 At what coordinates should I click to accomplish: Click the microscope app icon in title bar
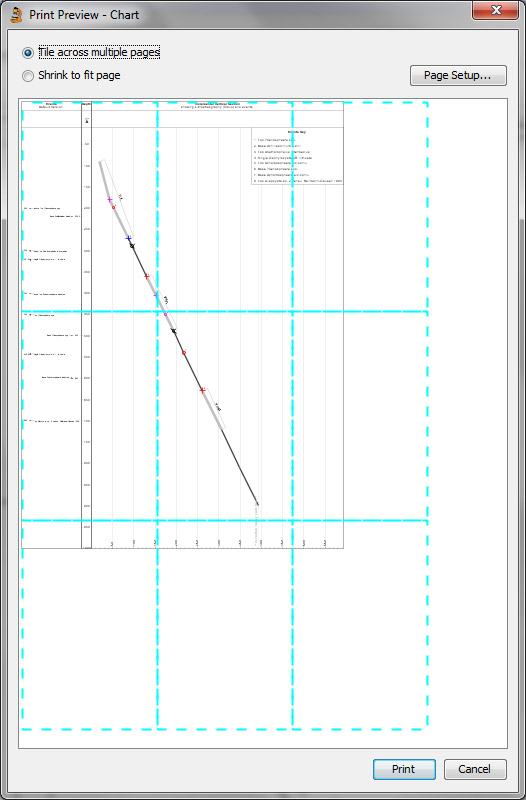click(16, 14)
